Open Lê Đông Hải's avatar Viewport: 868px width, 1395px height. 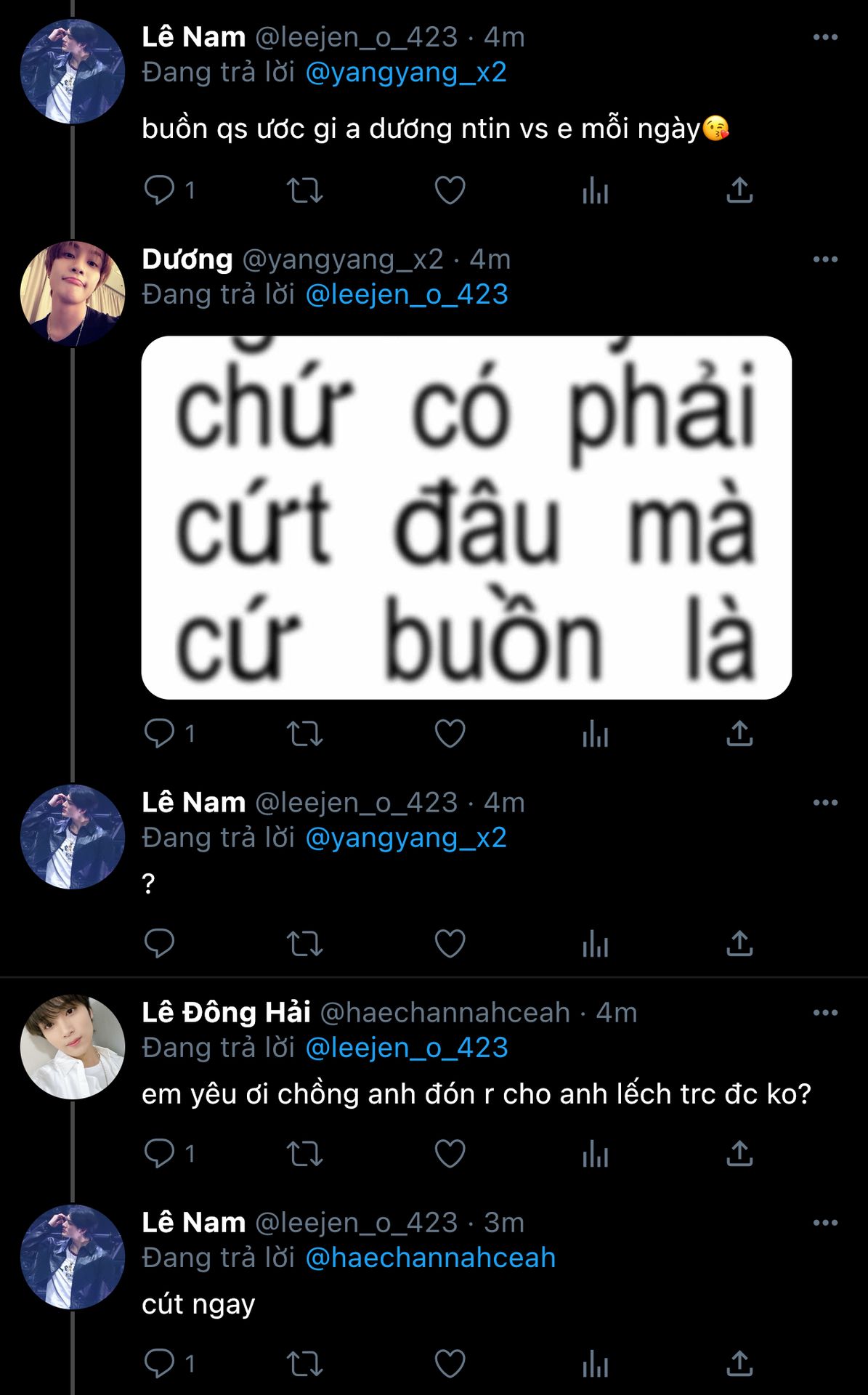point(73,1047)
